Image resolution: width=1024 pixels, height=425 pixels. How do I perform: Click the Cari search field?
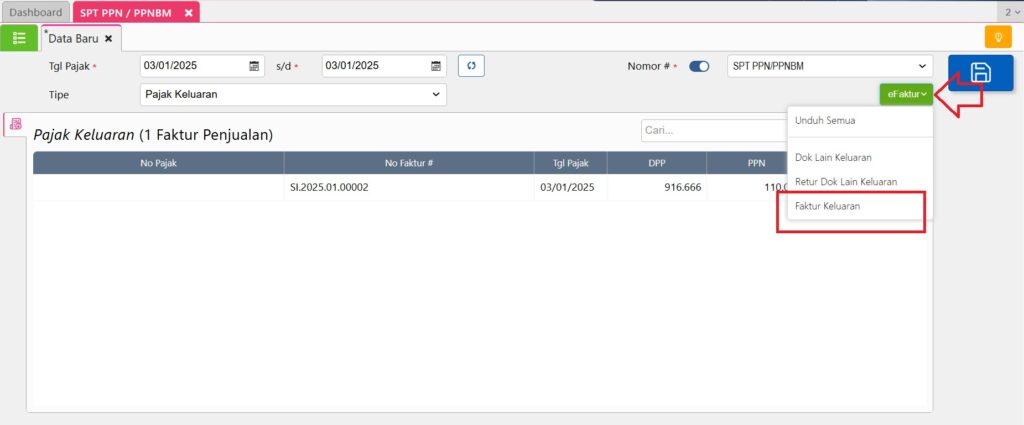[x=712, y=130]
